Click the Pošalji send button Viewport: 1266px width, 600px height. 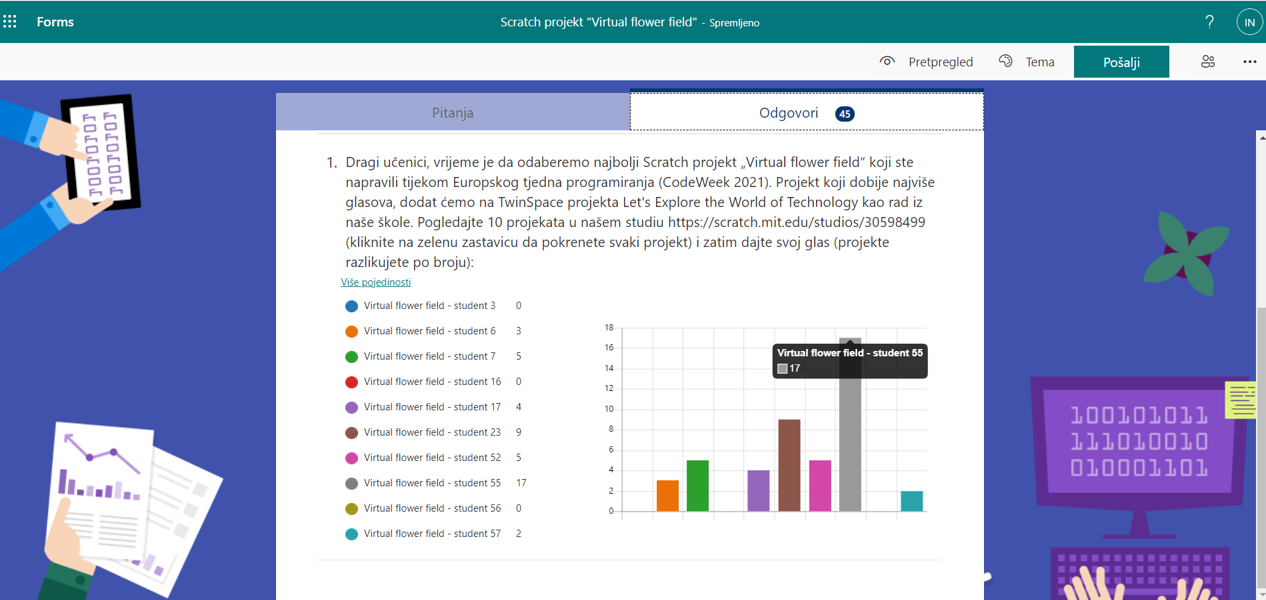point(1121,61)
